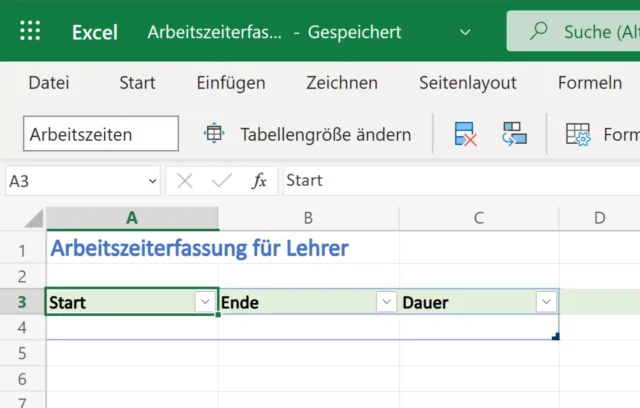Viewport: 640px width, 408px height.
Task: Click the resize table icon
Action: point(214,134)
